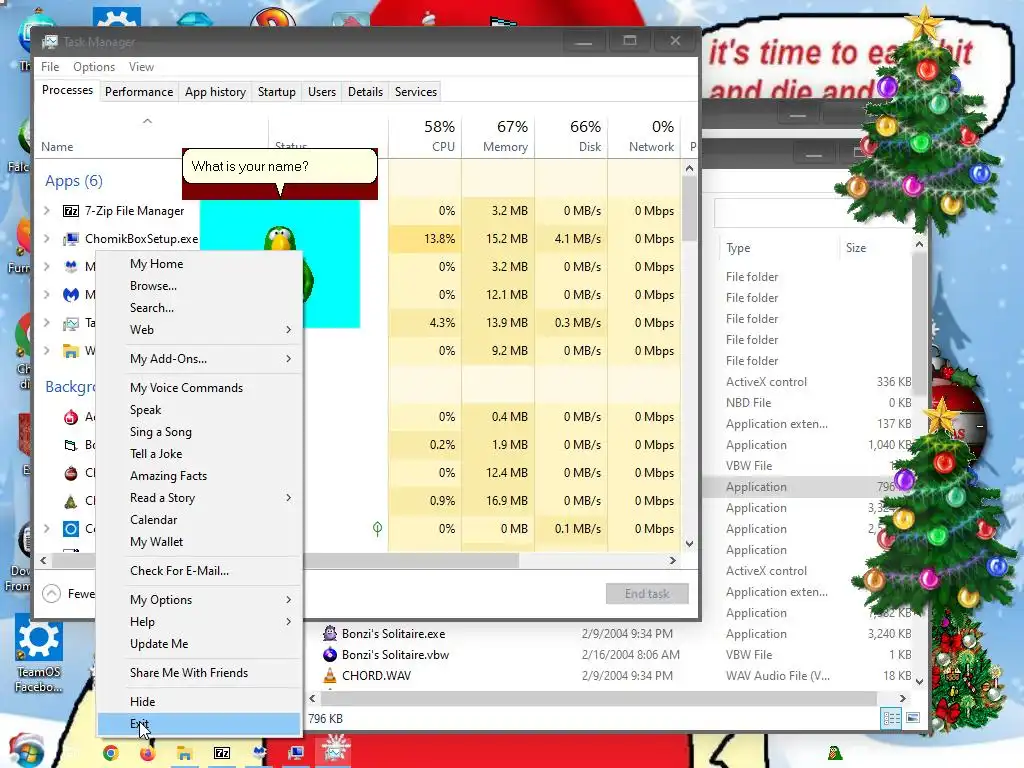Click the Christmas tree process icon in the 16.9 MB row

[x=71, y=501]
